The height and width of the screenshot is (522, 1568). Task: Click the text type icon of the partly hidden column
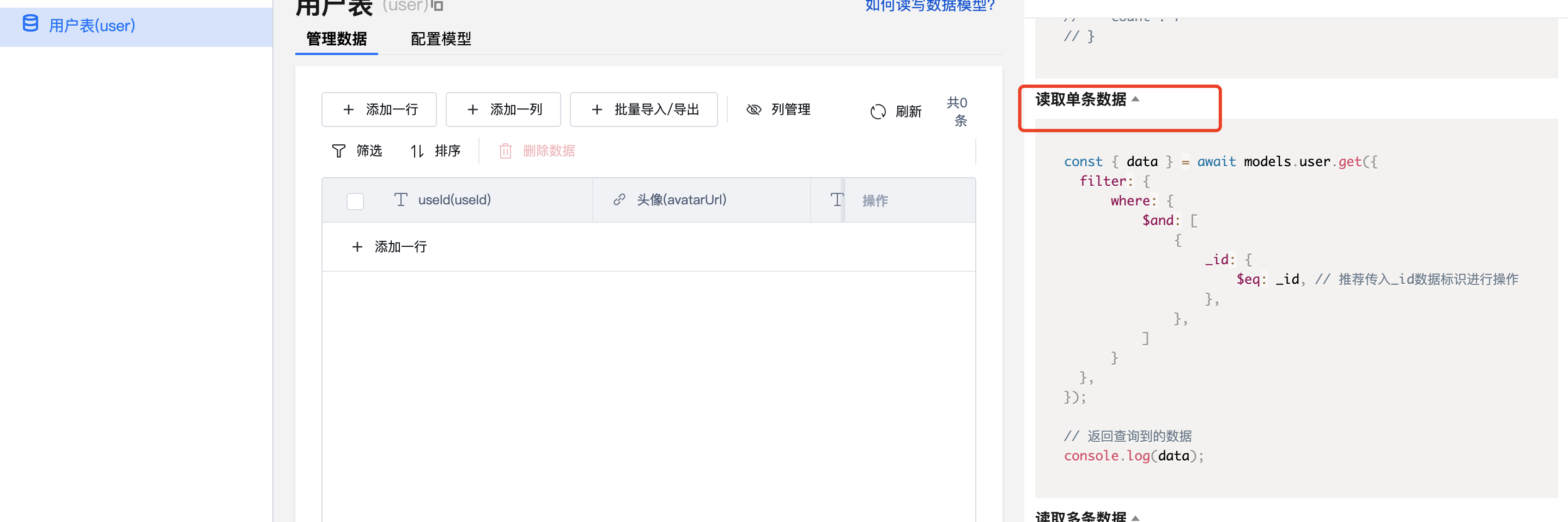(837, 200)
